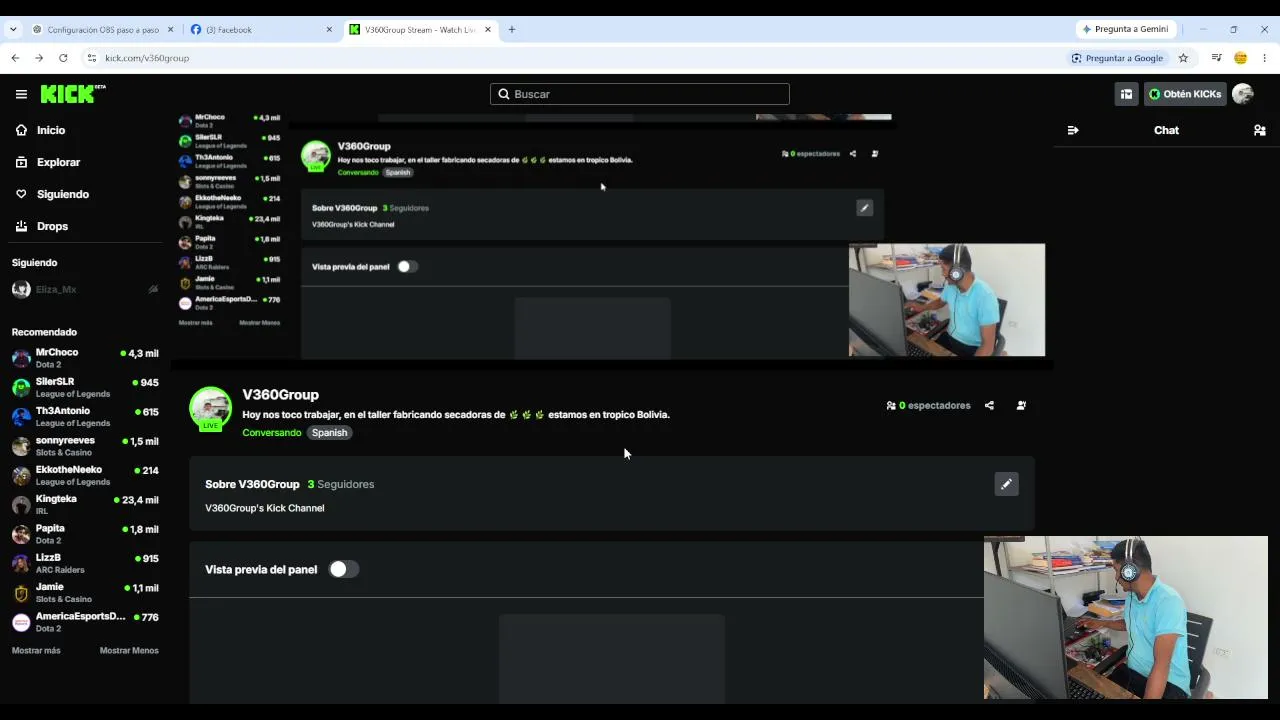Click the Drops sidebar icon
The height and width of the screenshot is (720, 1280).
(x=21, y=226)
